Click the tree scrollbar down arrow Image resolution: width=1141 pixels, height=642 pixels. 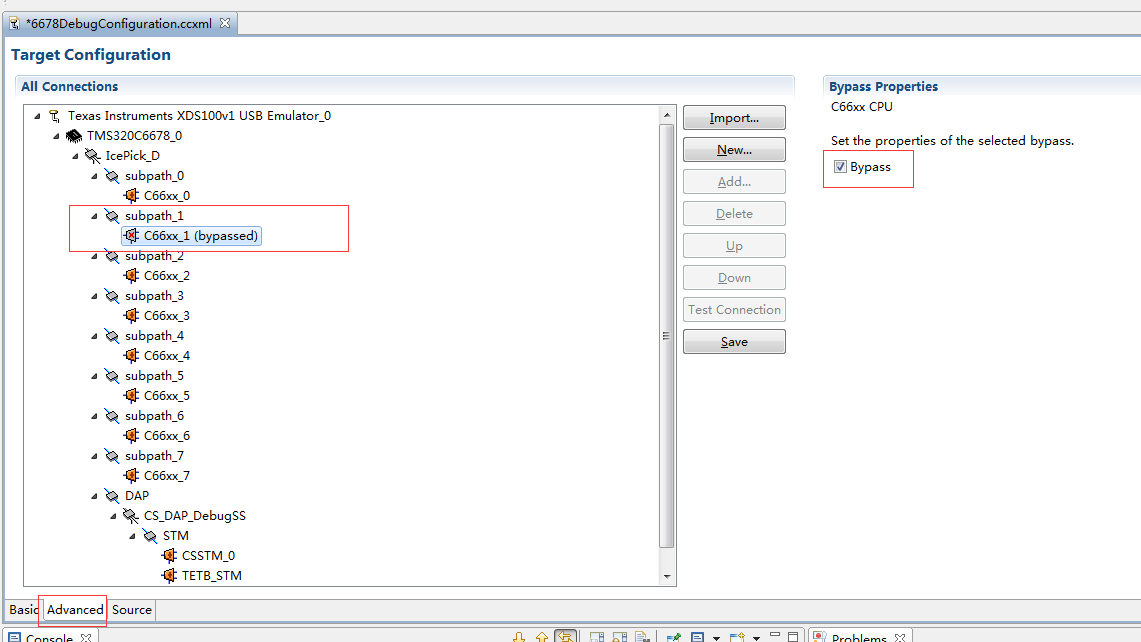pyautogui.click(x=667, y=576)
